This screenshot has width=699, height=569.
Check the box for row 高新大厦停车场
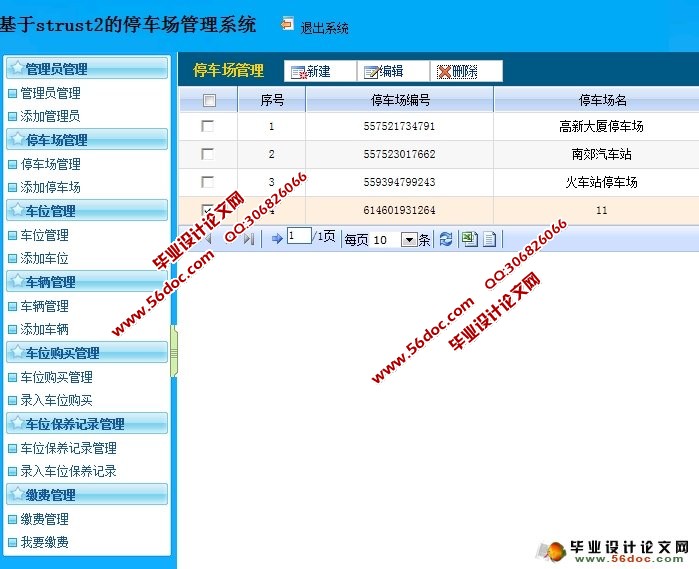[207, 126]
